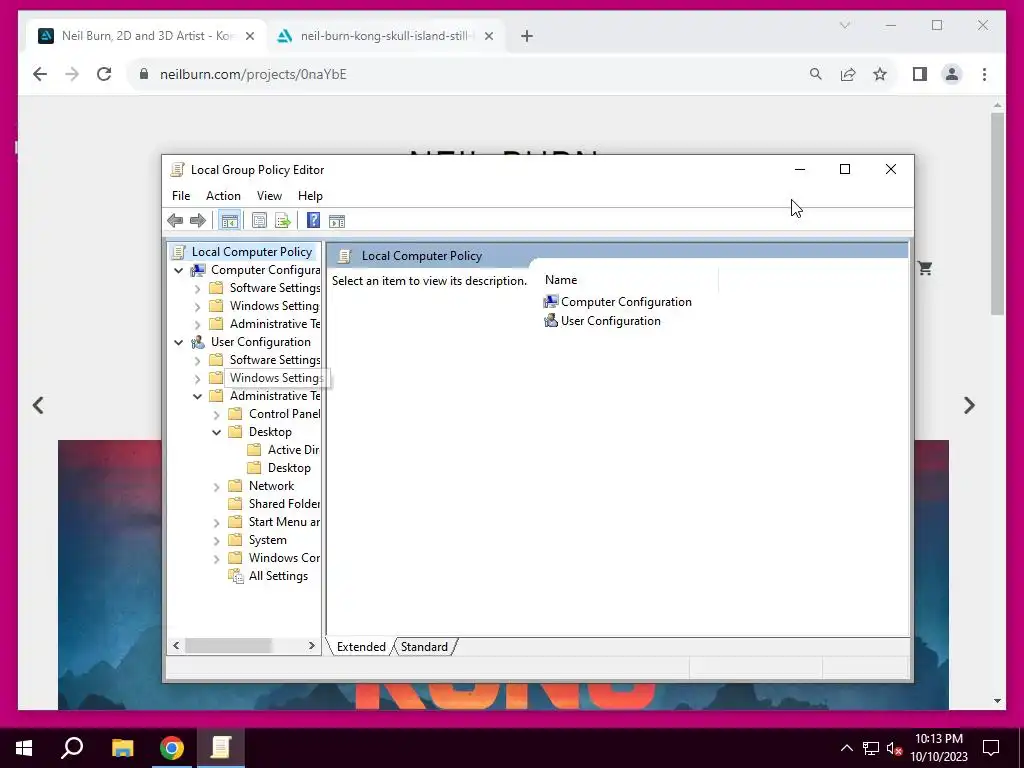Click the blue Help toolbar icon
Viewport: 1024px width, 768px height.
pyautogui.click(x=313, y=221)
